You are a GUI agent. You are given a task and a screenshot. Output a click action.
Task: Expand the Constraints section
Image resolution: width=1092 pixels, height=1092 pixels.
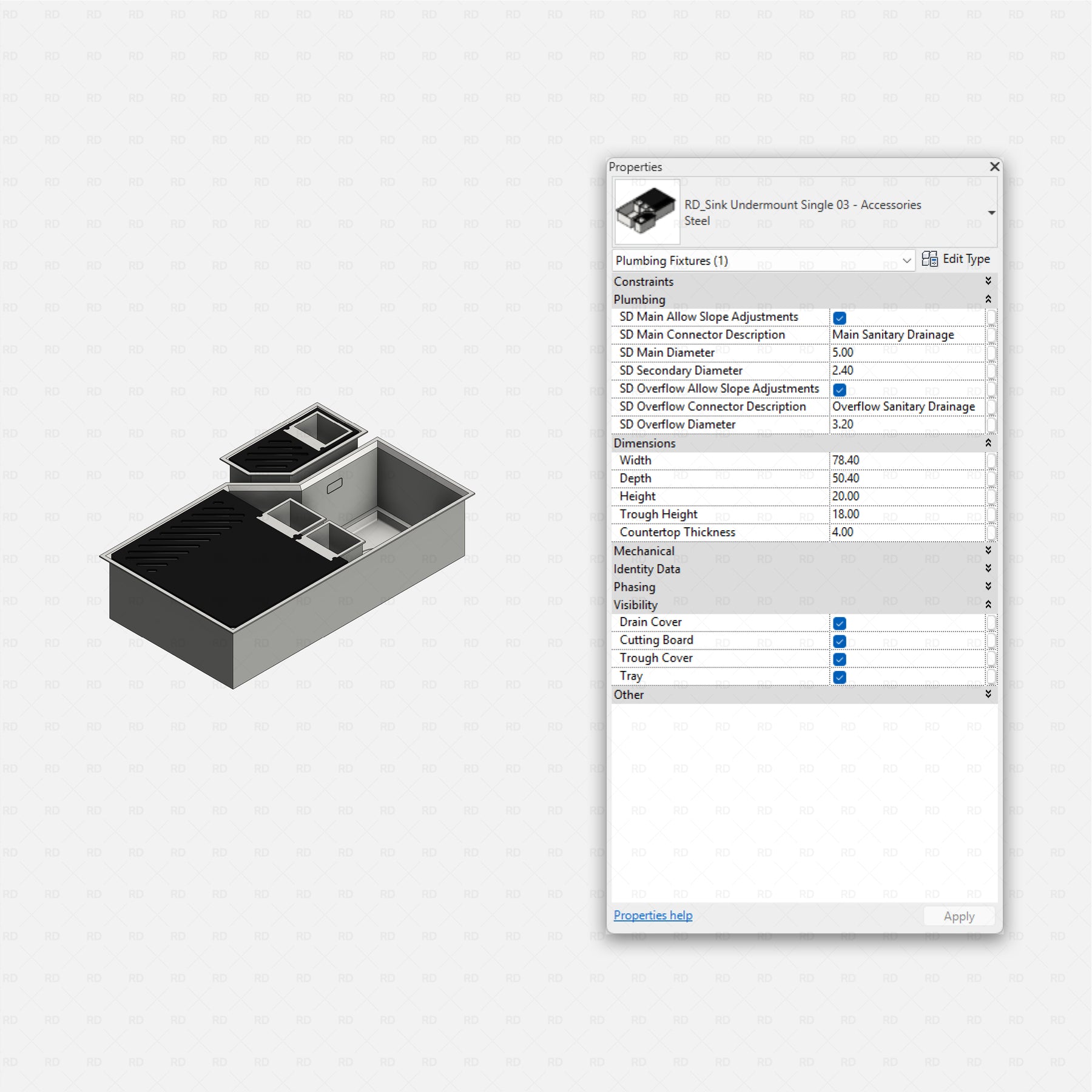pyautogui.click(x=988, y=281)
